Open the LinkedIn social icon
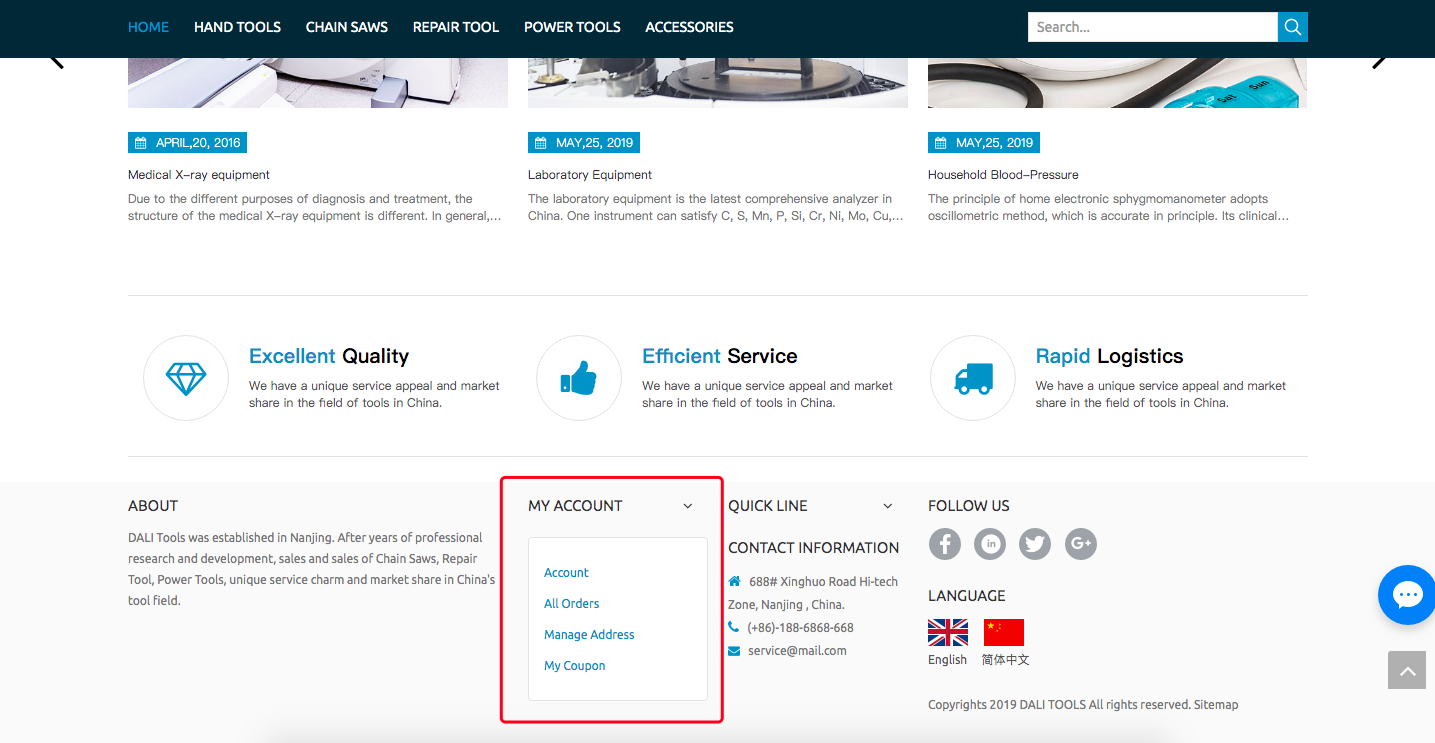The width and height of the screenshot is (1435, 743). pyautogui.click(x=990, y=544)
